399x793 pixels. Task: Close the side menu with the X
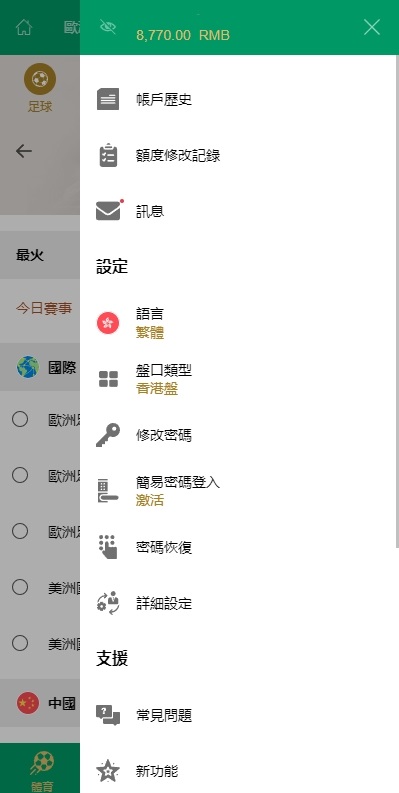pos(372,27)
